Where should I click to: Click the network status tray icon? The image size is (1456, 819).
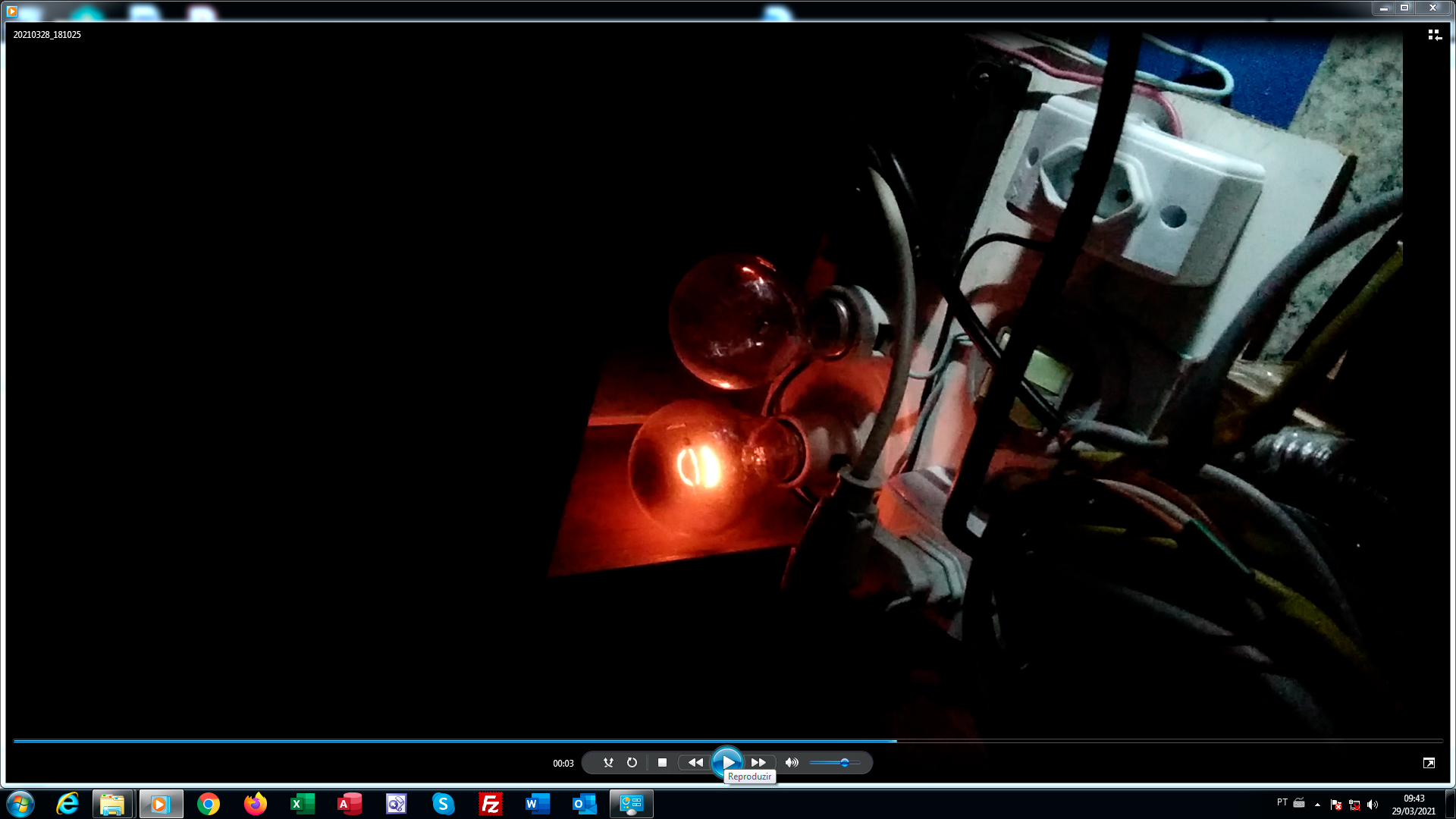pyautogui.click(x=1354, y=805)
